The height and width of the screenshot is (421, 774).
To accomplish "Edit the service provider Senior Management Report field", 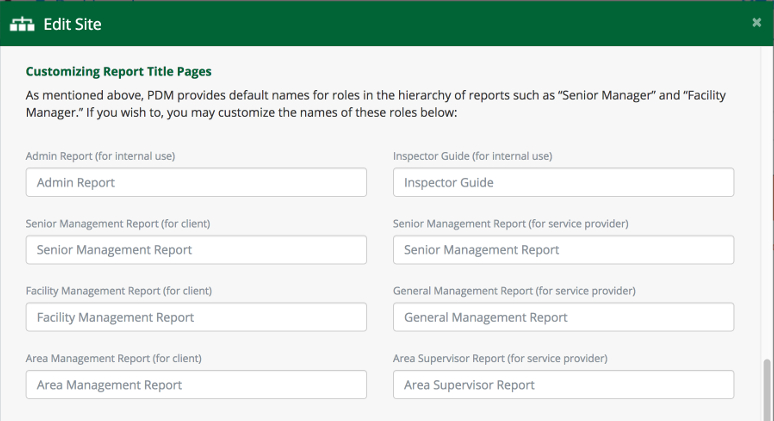I will (563, 250).
